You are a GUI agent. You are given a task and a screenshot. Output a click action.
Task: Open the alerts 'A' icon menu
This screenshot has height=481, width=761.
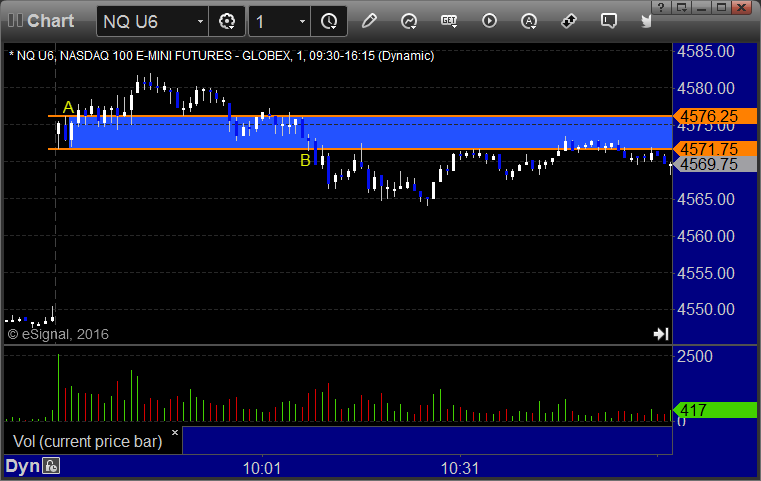(x=529, y=21)
